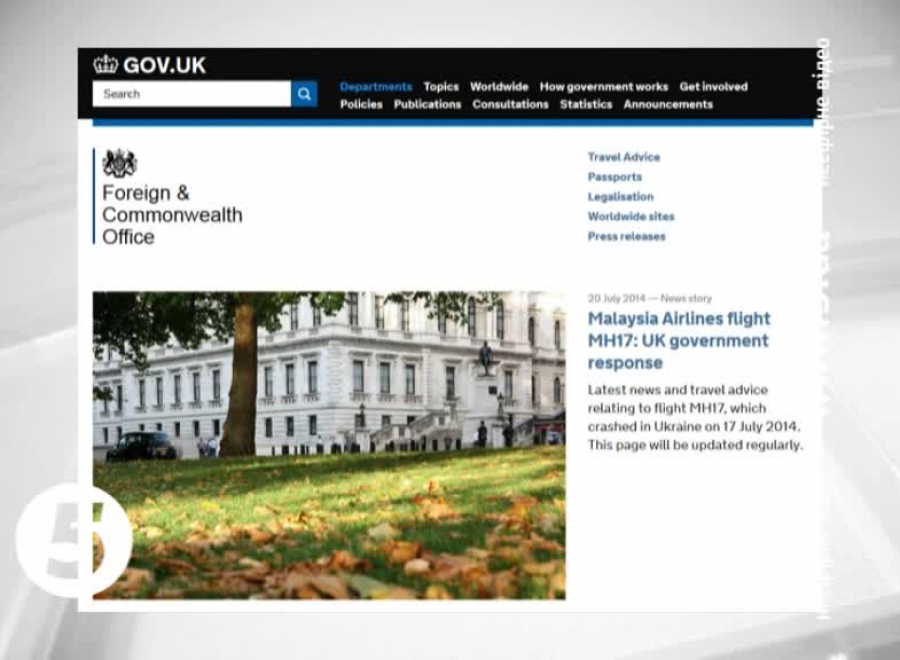Viewport: 900px width, 660px height.
Task: Follow the Legalisation link
Action: [620, 197]
